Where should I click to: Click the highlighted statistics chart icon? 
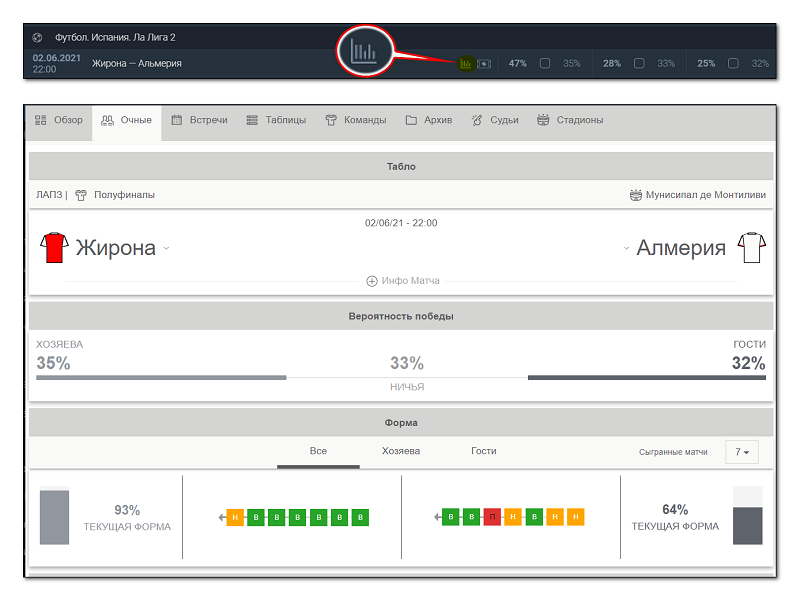coord(465,64)
